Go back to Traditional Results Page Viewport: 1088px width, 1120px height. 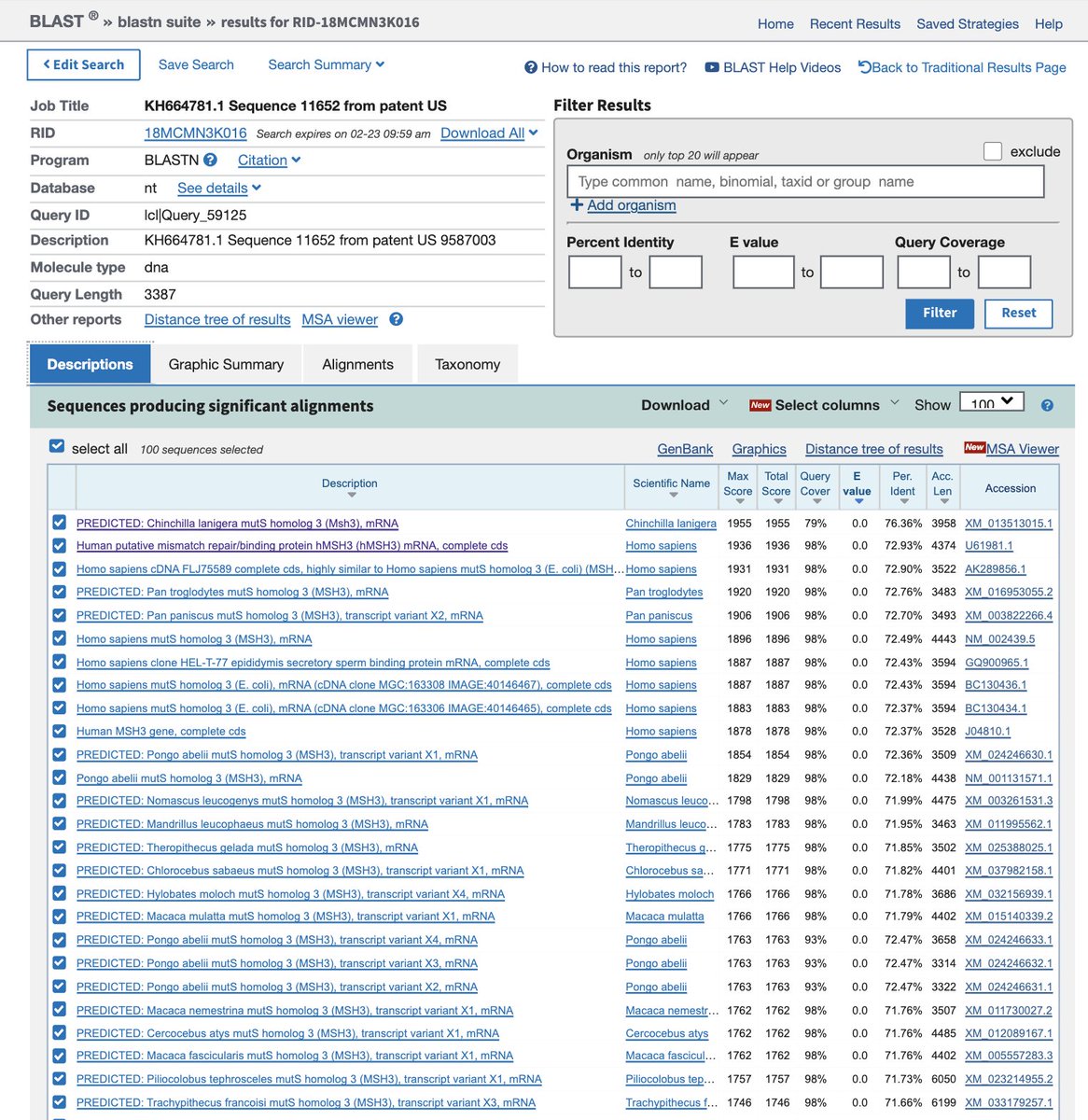962,67
